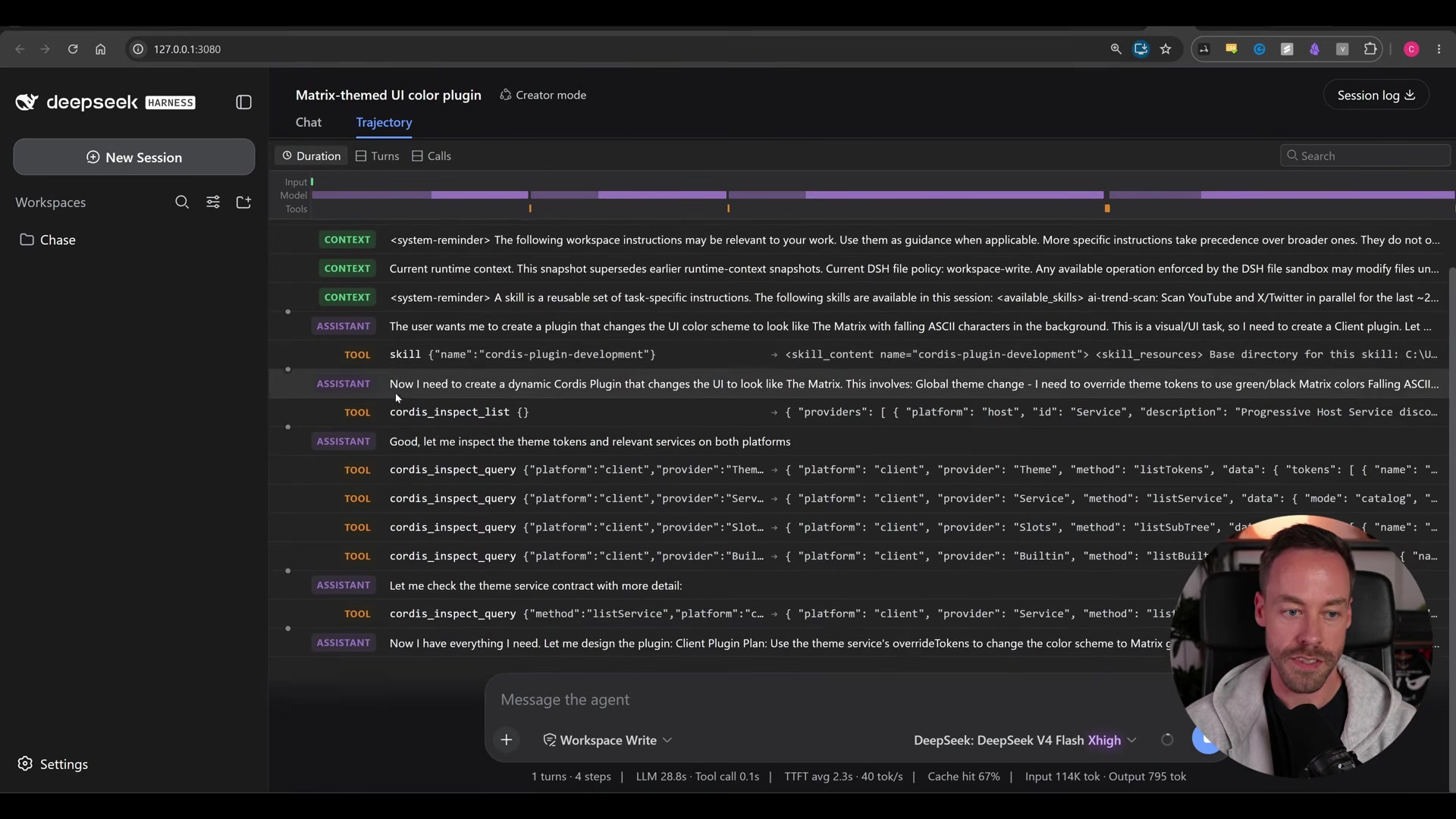Open the browser three-dot menu
This screenshot has height=819, width=1456.
click(x=1439, y=49)
